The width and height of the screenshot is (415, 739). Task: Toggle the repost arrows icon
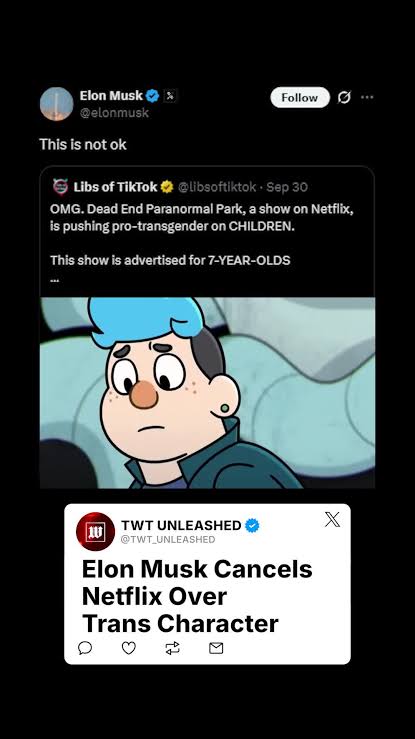point(172,649)
